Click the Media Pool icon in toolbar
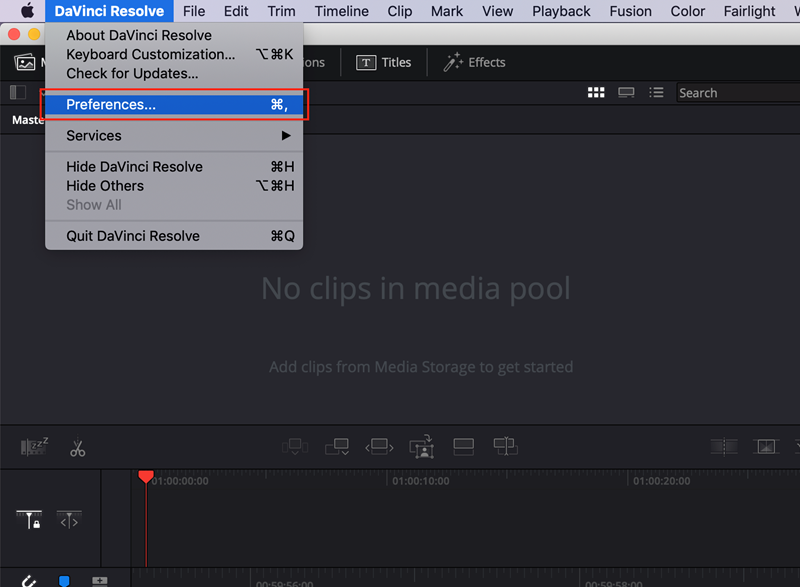 (24, 62)
